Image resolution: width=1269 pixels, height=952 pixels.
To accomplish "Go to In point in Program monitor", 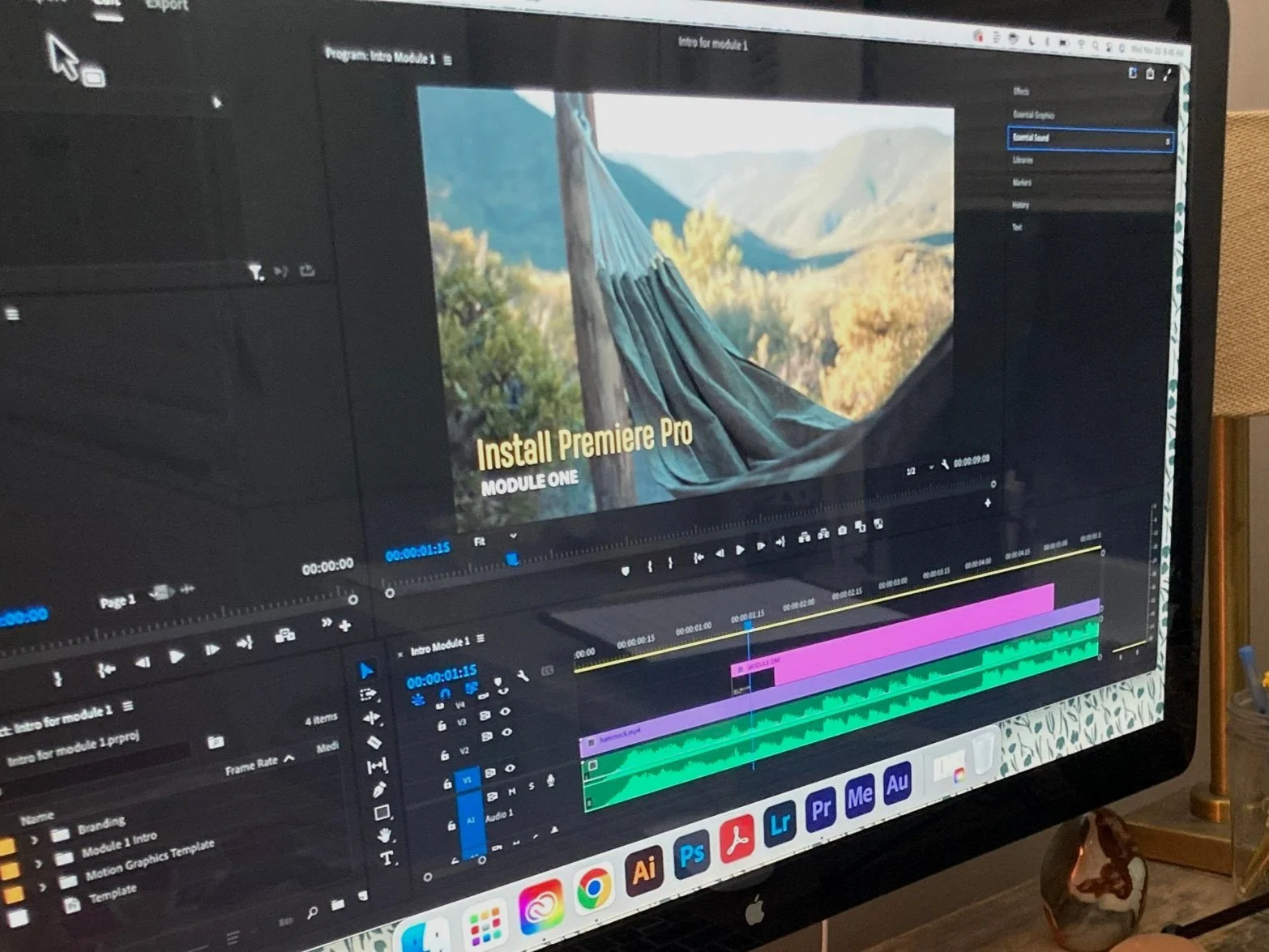I will (699, 557).
